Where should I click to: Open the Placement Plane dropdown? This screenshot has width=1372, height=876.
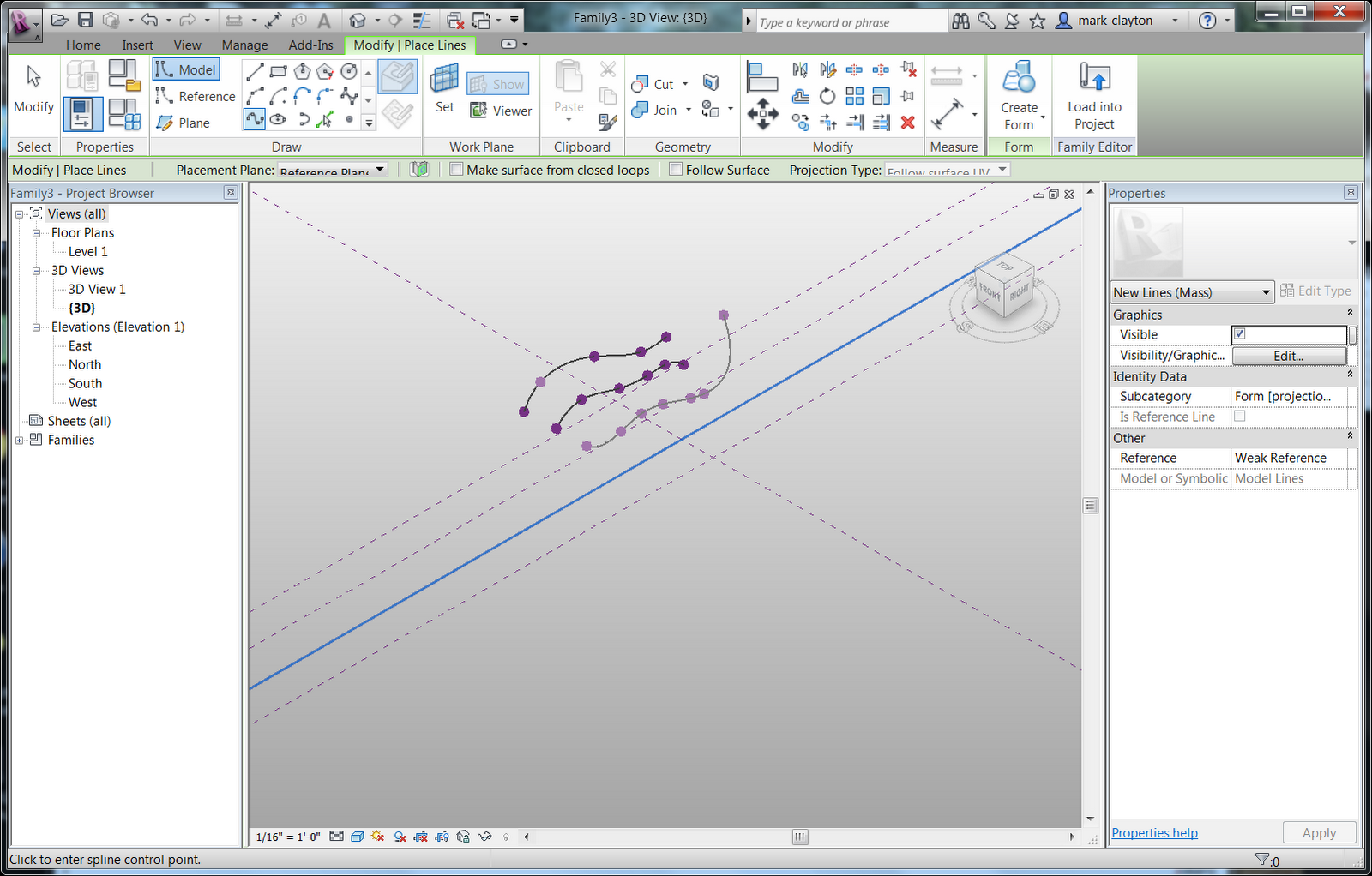click(380, 169)
